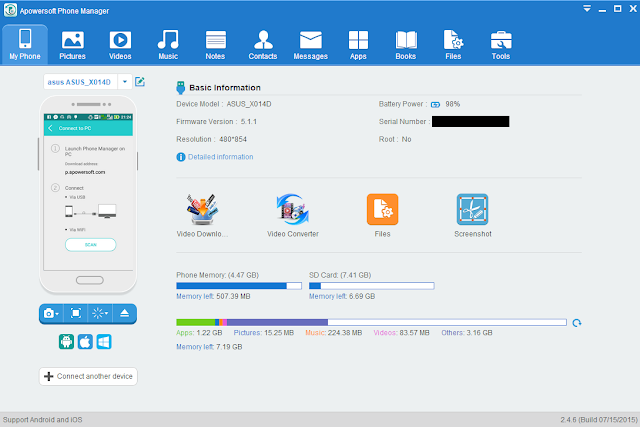Select the Device Model ASUS_X014D text
640x427 pixels.
pos(224,104)
